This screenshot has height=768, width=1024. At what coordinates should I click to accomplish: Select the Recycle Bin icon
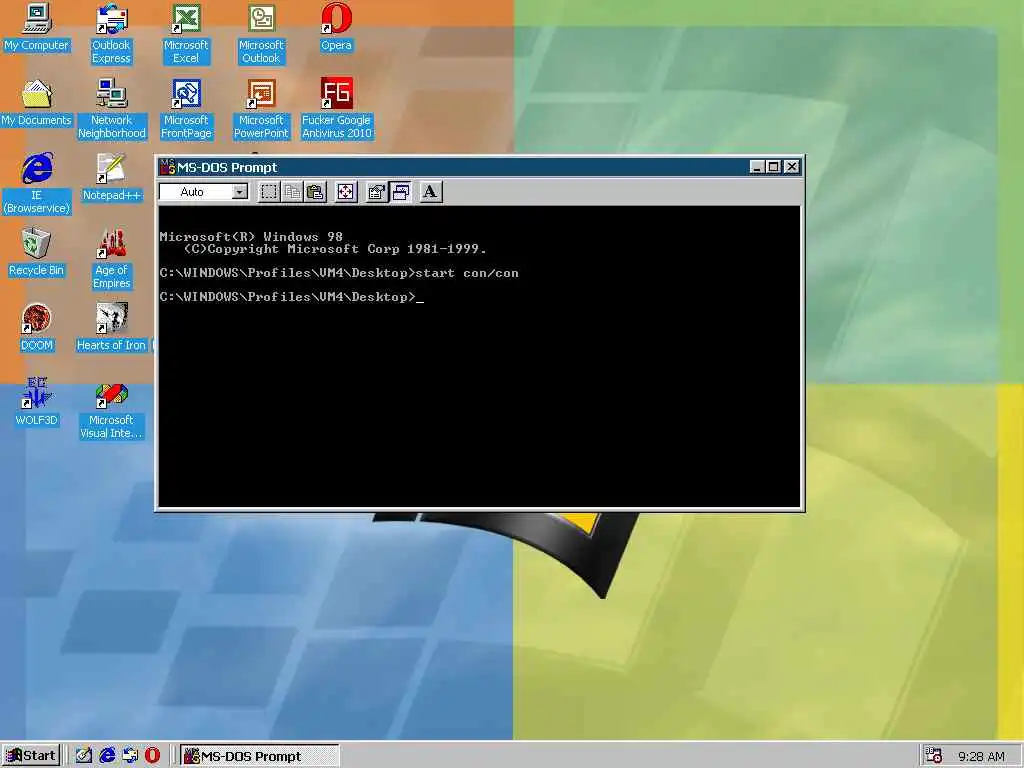coord(37,252)
